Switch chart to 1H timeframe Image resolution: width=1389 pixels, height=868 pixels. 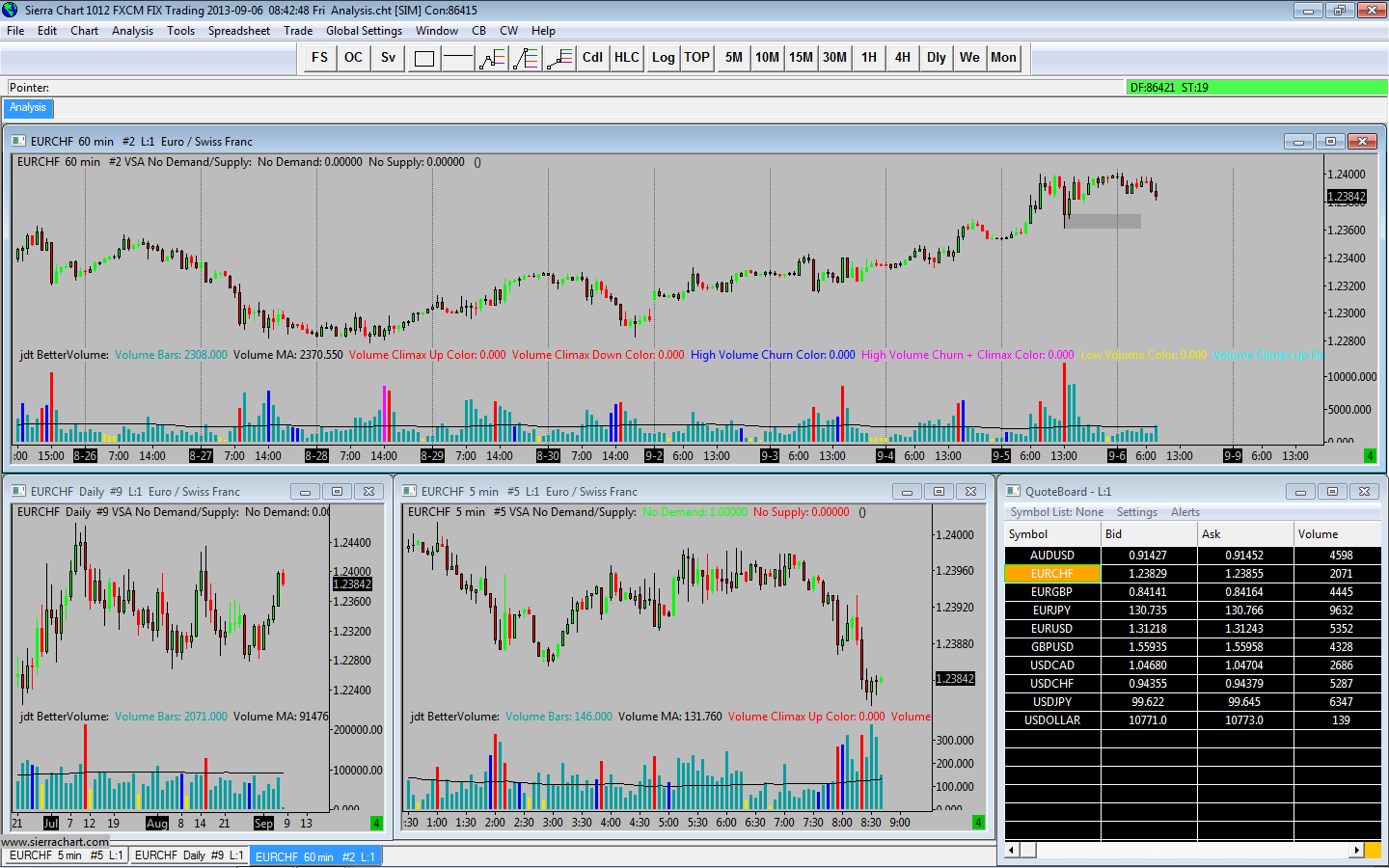pyautogui.click(x=868, y=58)
